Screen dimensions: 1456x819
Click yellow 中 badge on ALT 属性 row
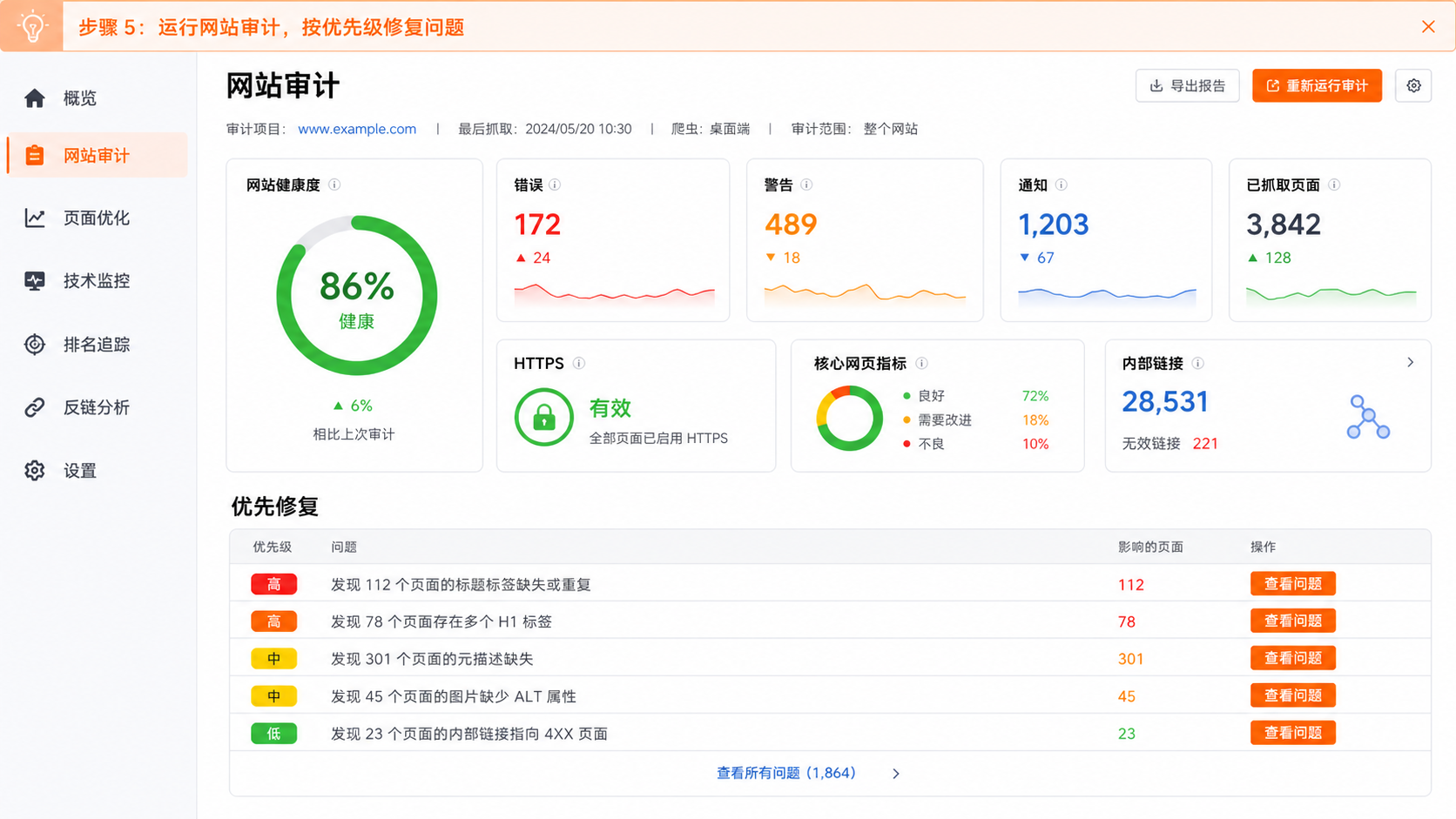[x=273, y=696]
